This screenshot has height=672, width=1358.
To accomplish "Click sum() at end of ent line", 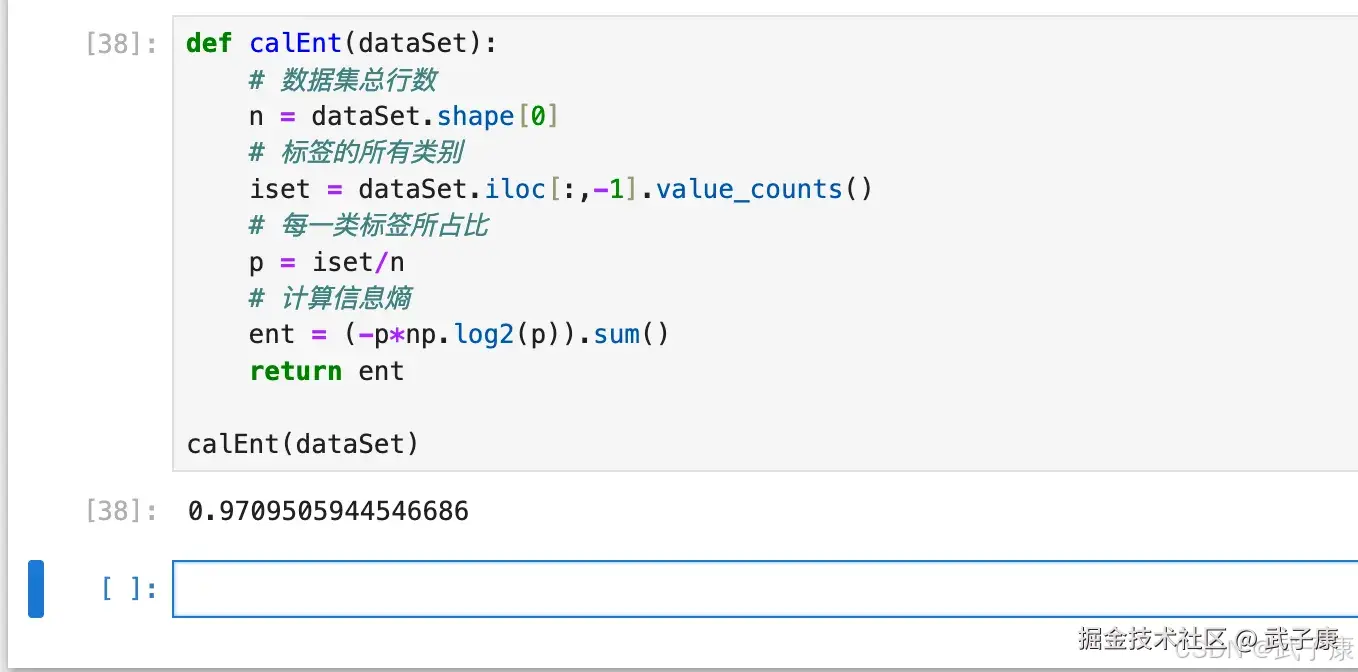I will tap(630, 334).
